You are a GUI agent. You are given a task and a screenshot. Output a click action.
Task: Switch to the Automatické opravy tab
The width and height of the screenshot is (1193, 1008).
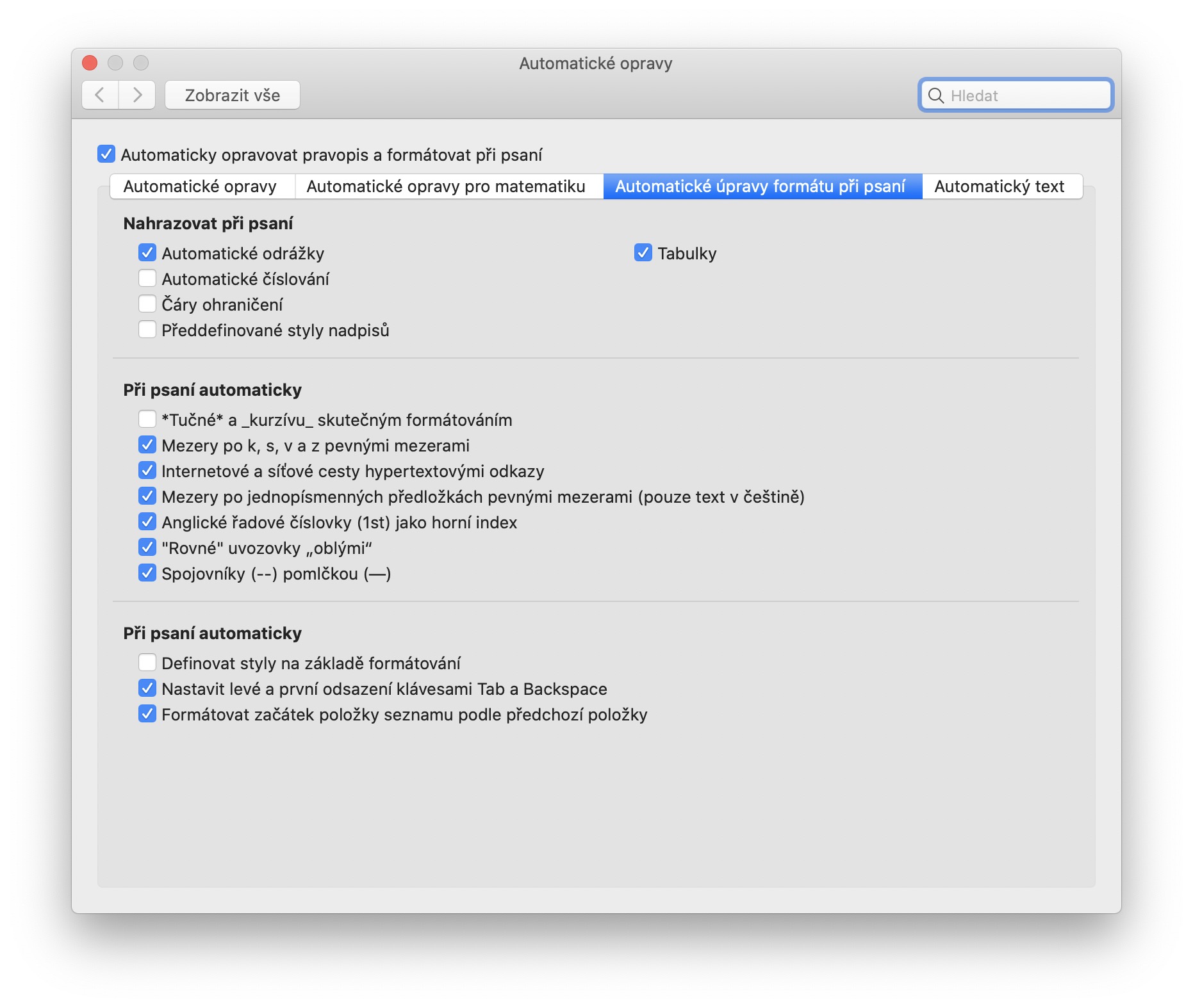(x=200, y=186)
